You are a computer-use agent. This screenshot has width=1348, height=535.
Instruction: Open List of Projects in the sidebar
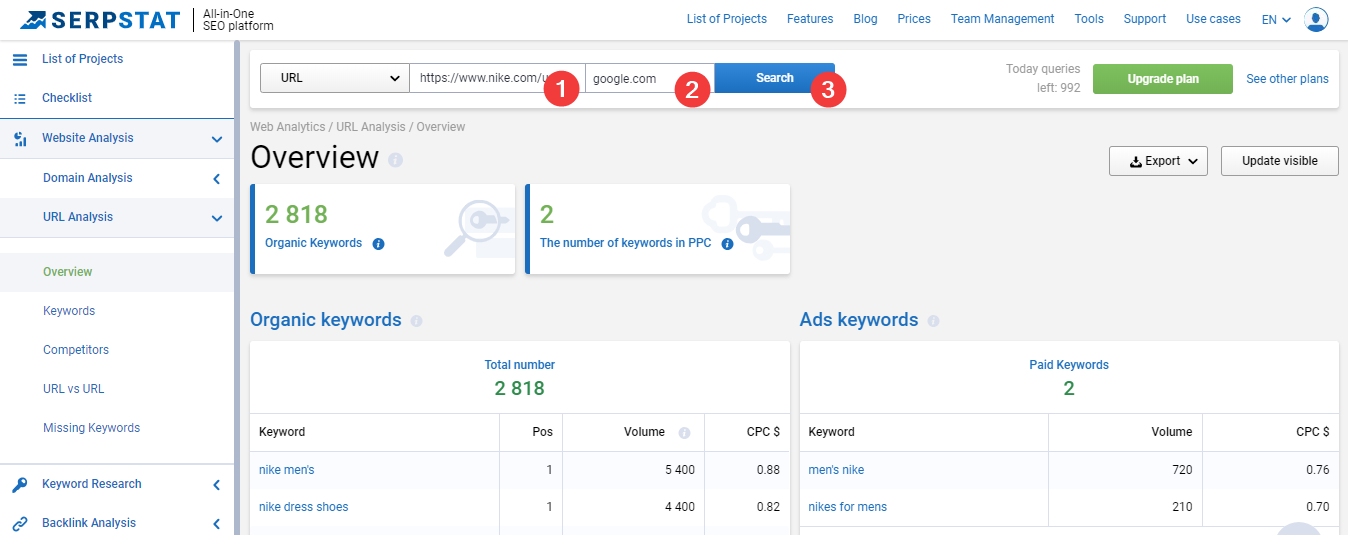pos(82,59)
